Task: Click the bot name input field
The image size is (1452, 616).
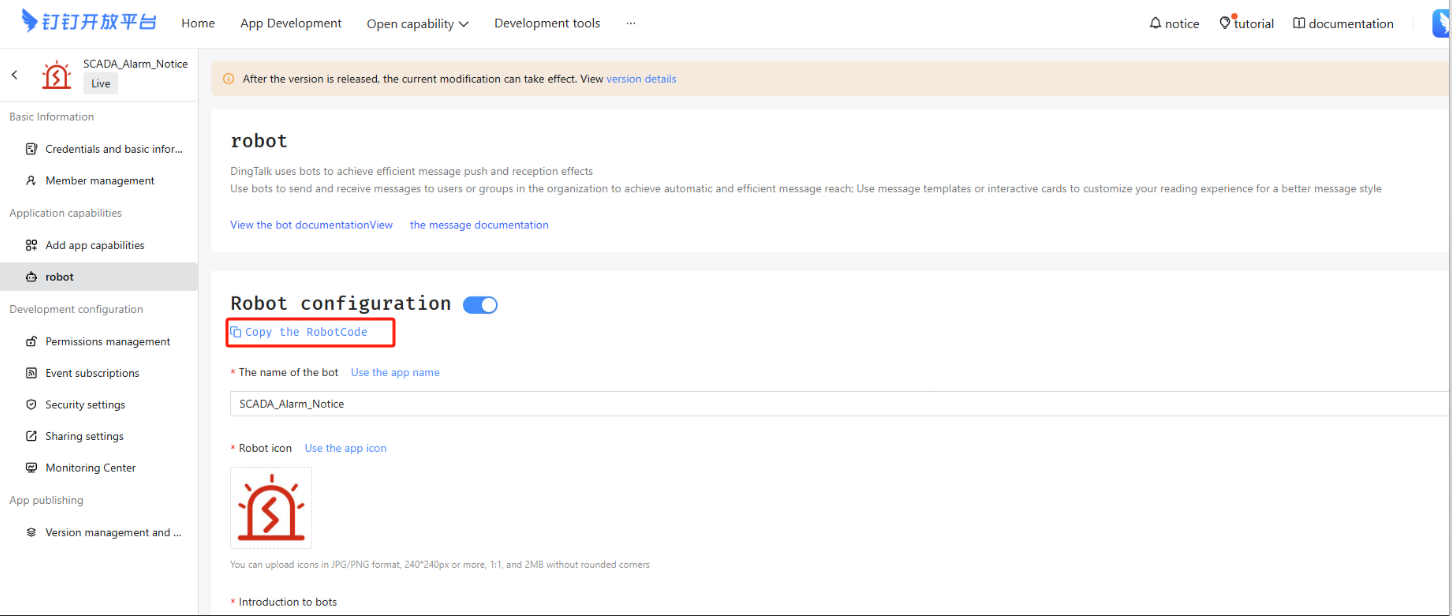Action: click(x=800, y=404)
